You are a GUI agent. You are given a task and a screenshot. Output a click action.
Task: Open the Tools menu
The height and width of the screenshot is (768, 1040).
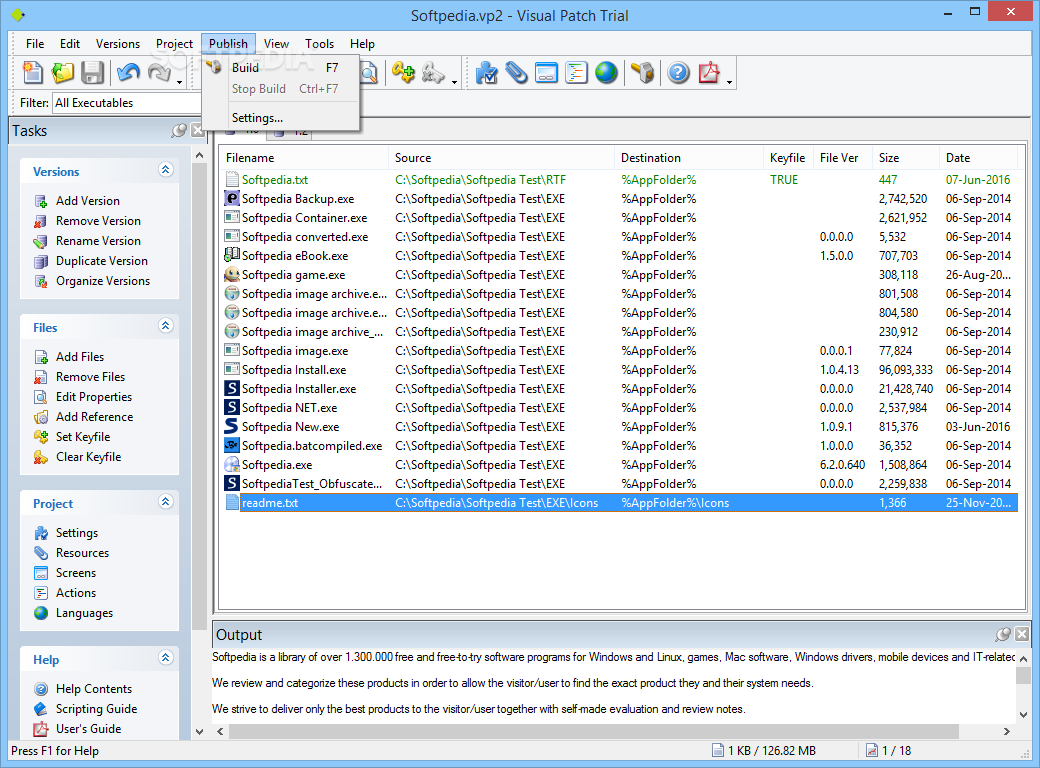pos(319,44)
